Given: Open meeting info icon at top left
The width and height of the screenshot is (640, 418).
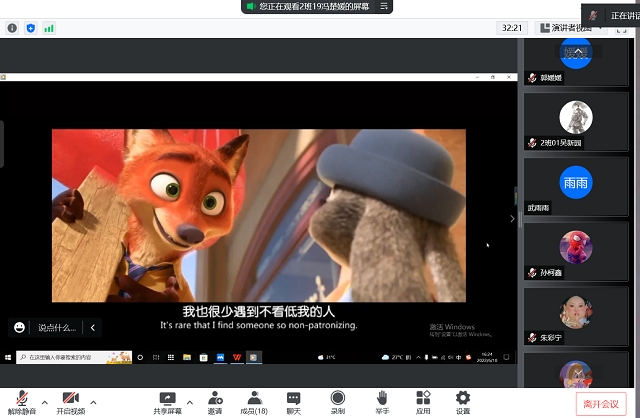Looking at the screenshot, I should pyautogui.click(x=12, y=28).
